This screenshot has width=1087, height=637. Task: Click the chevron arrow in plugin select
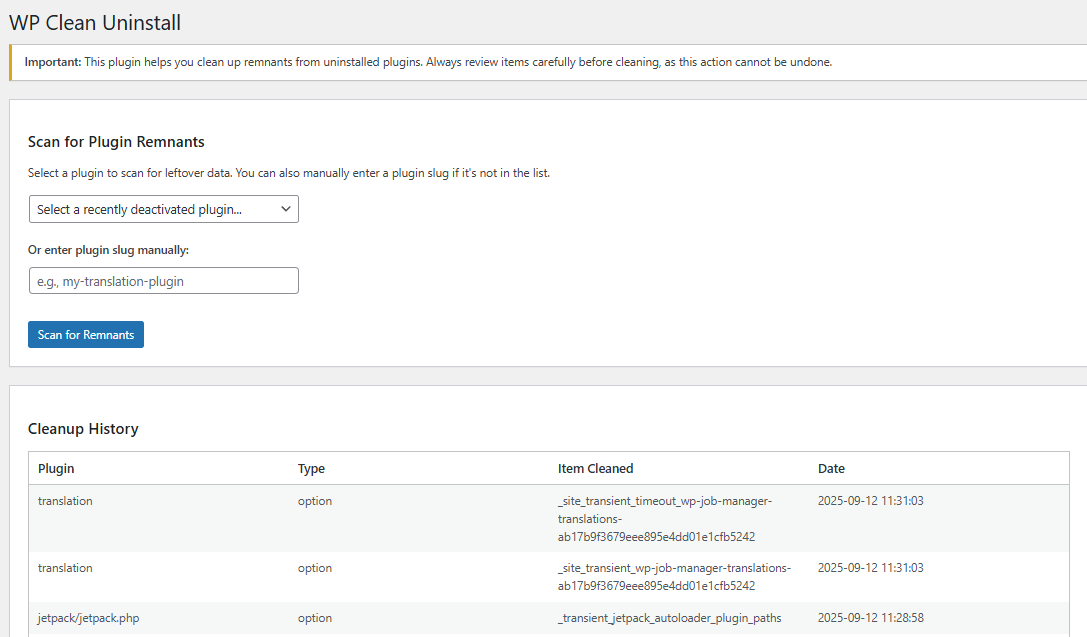coord(285,209)
